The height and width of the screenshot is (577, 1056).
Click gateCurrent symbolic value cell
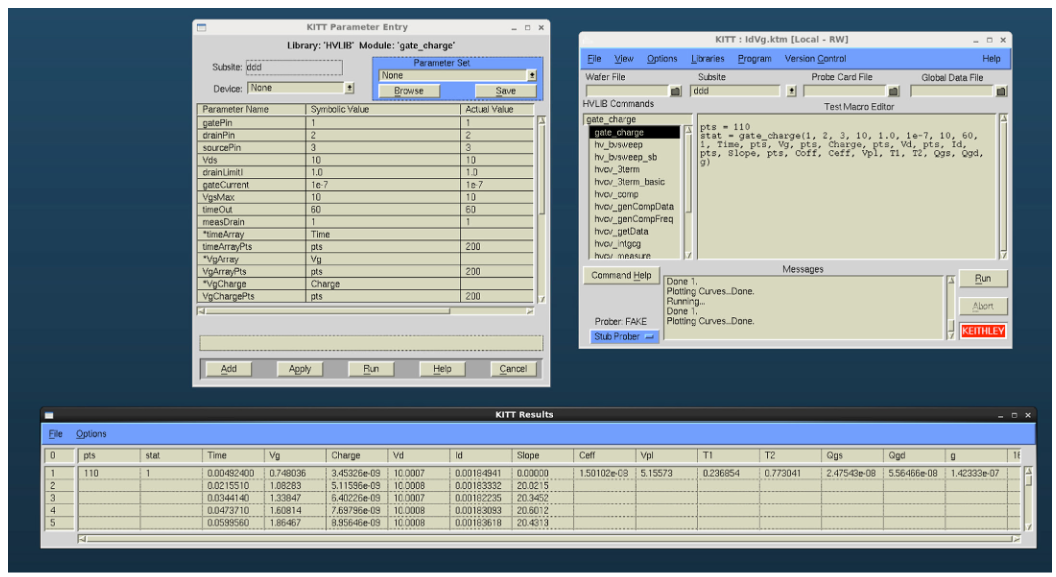[382, 185]
